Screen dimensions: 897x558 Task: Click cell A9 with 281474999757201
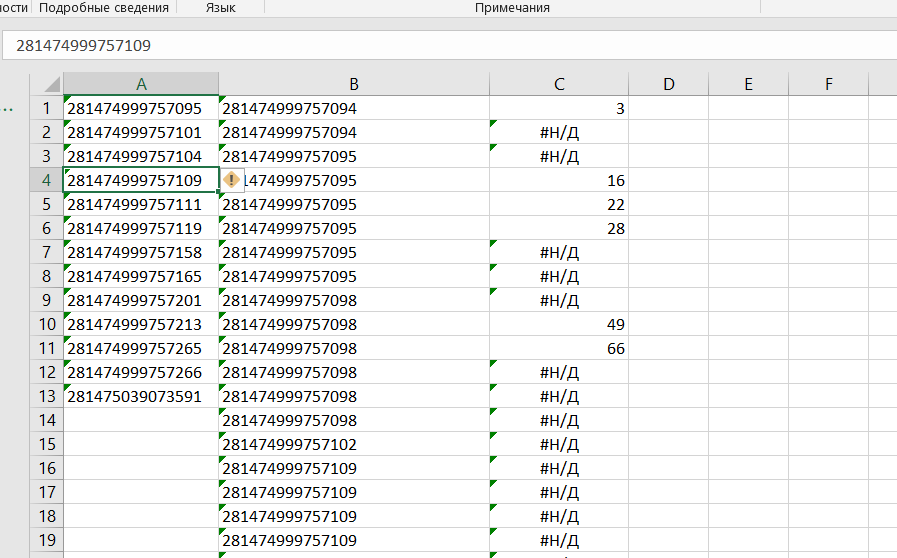click(x=141, y=300)
